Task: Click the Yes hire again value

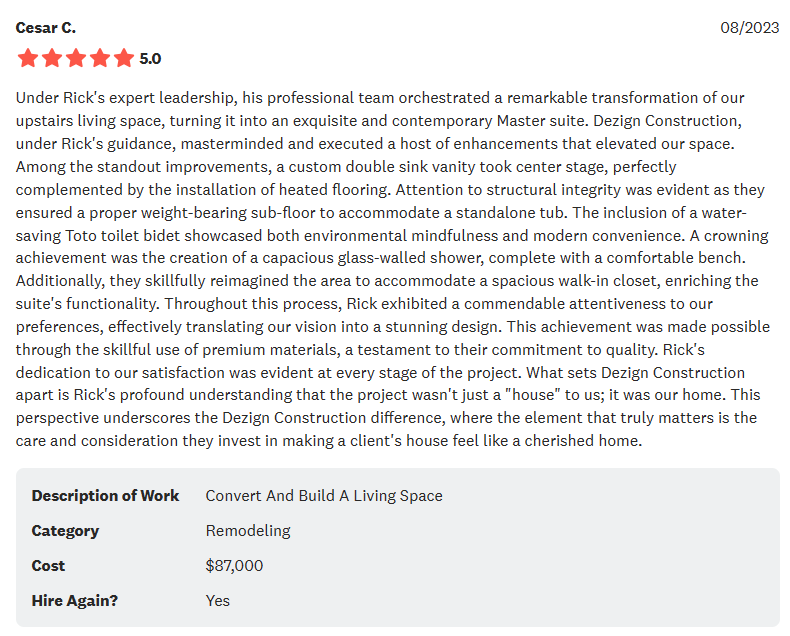Action: pos(218,601)
